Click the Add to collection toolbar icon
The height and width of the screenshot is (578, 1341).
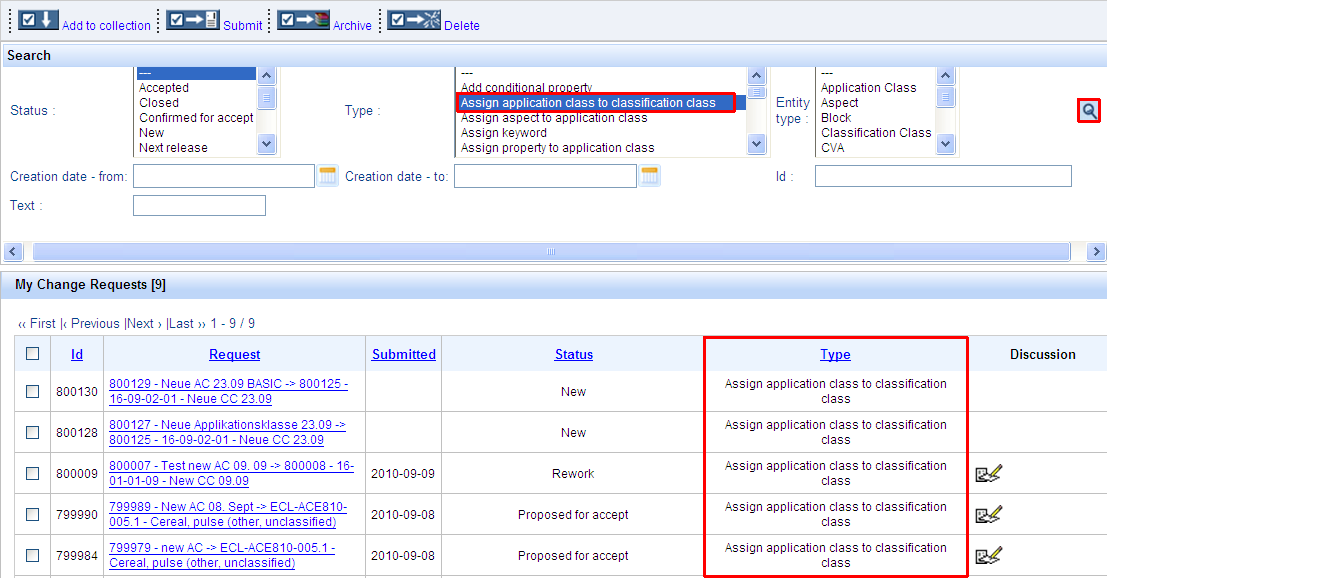pos(39,20)
